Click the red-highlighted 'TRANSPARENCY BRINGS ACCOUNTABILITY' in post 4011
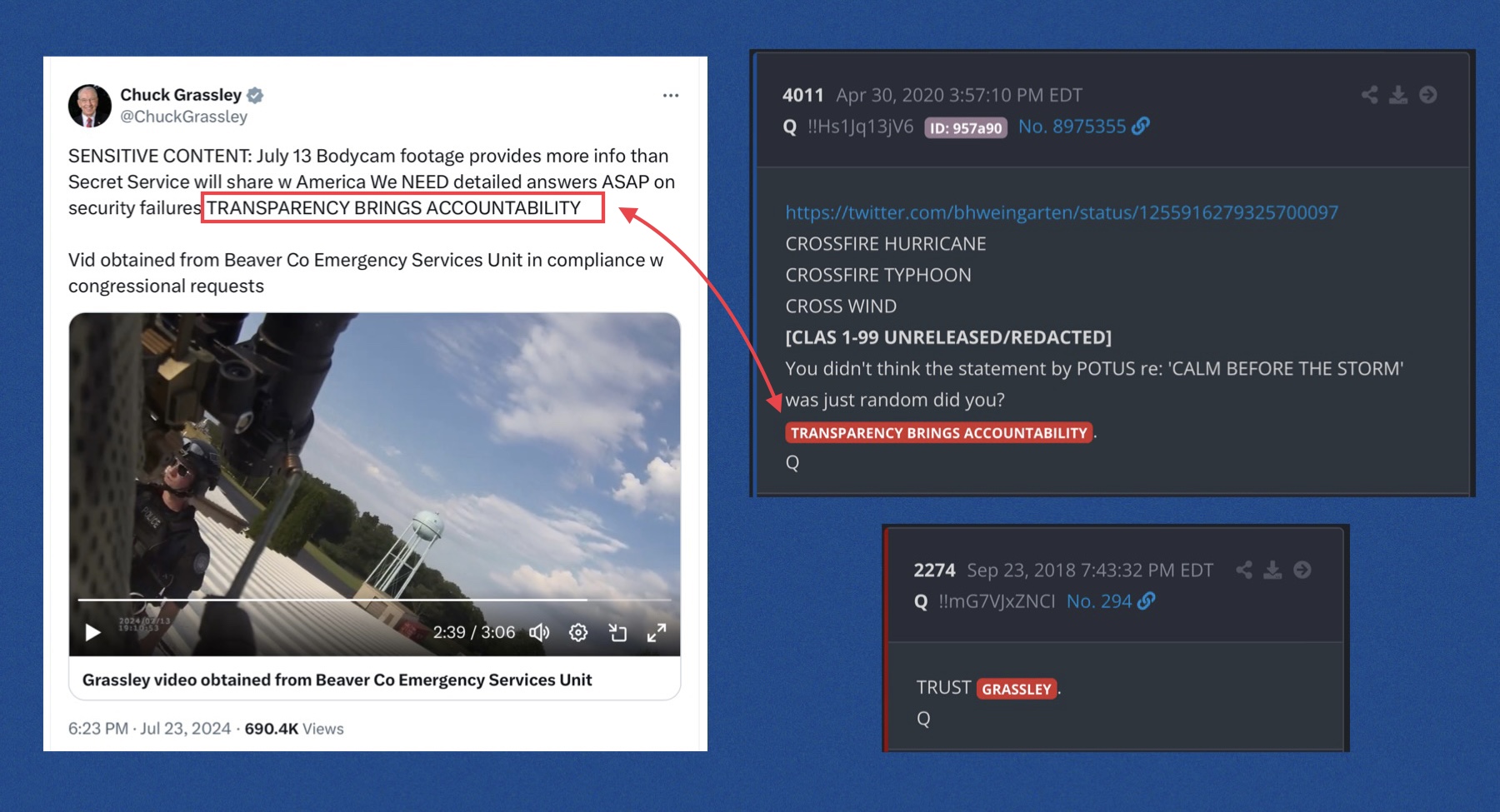This screenshot has height=812, width=1500. (939, 433)
